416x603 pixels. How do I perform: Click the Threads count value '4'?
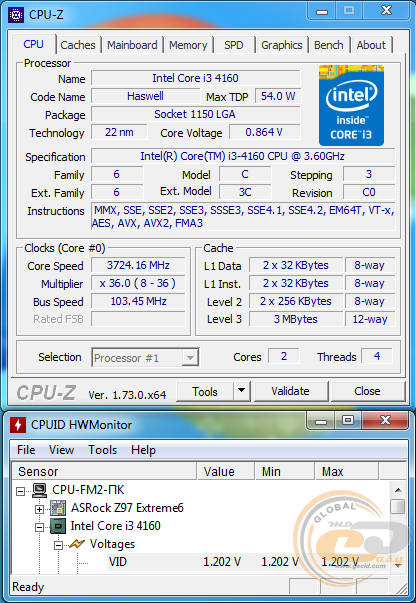377,356
